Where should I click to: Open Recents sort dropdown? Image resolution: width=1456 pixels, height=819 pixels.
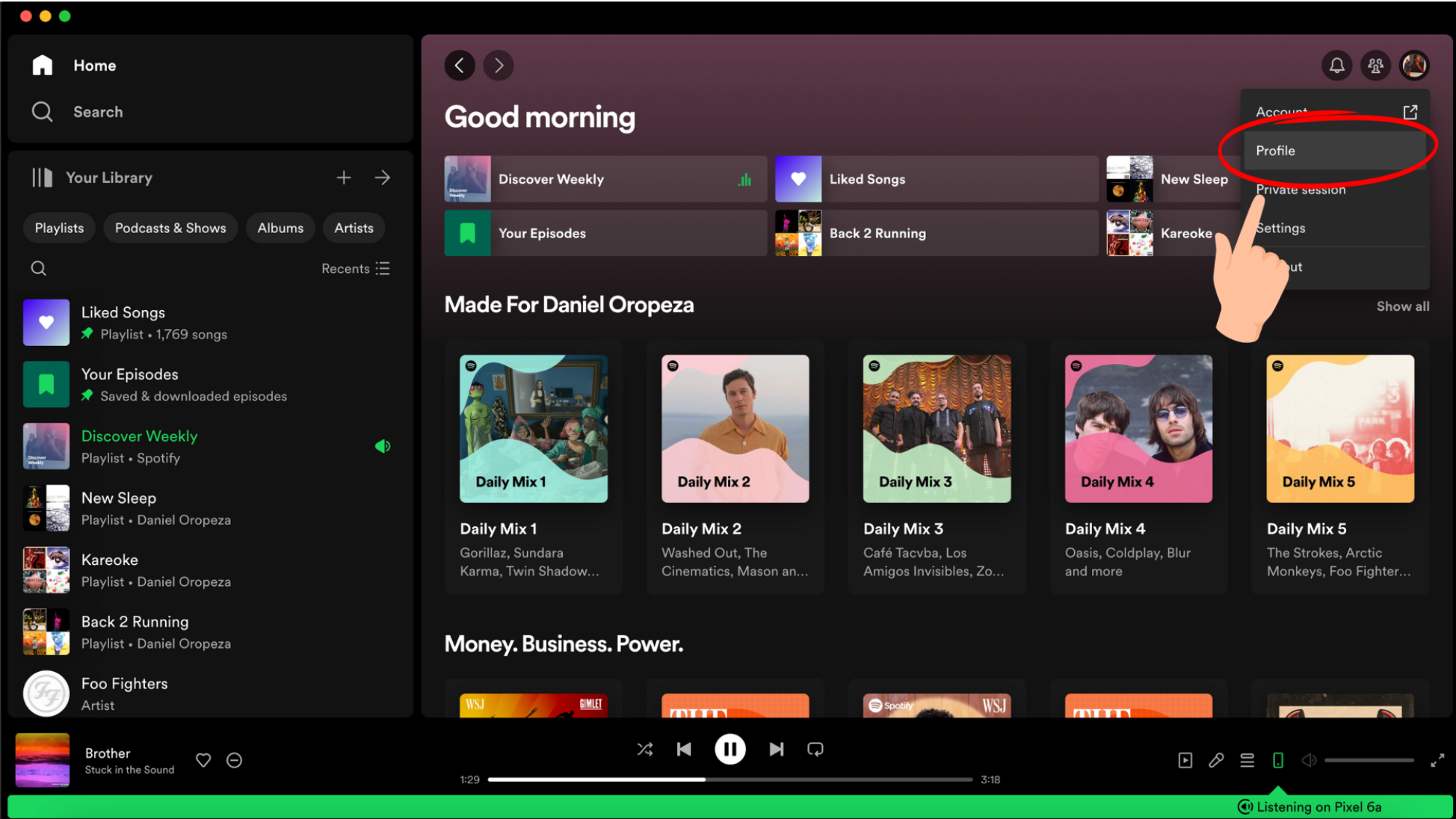pyautogui.click(x=356, y=269)
